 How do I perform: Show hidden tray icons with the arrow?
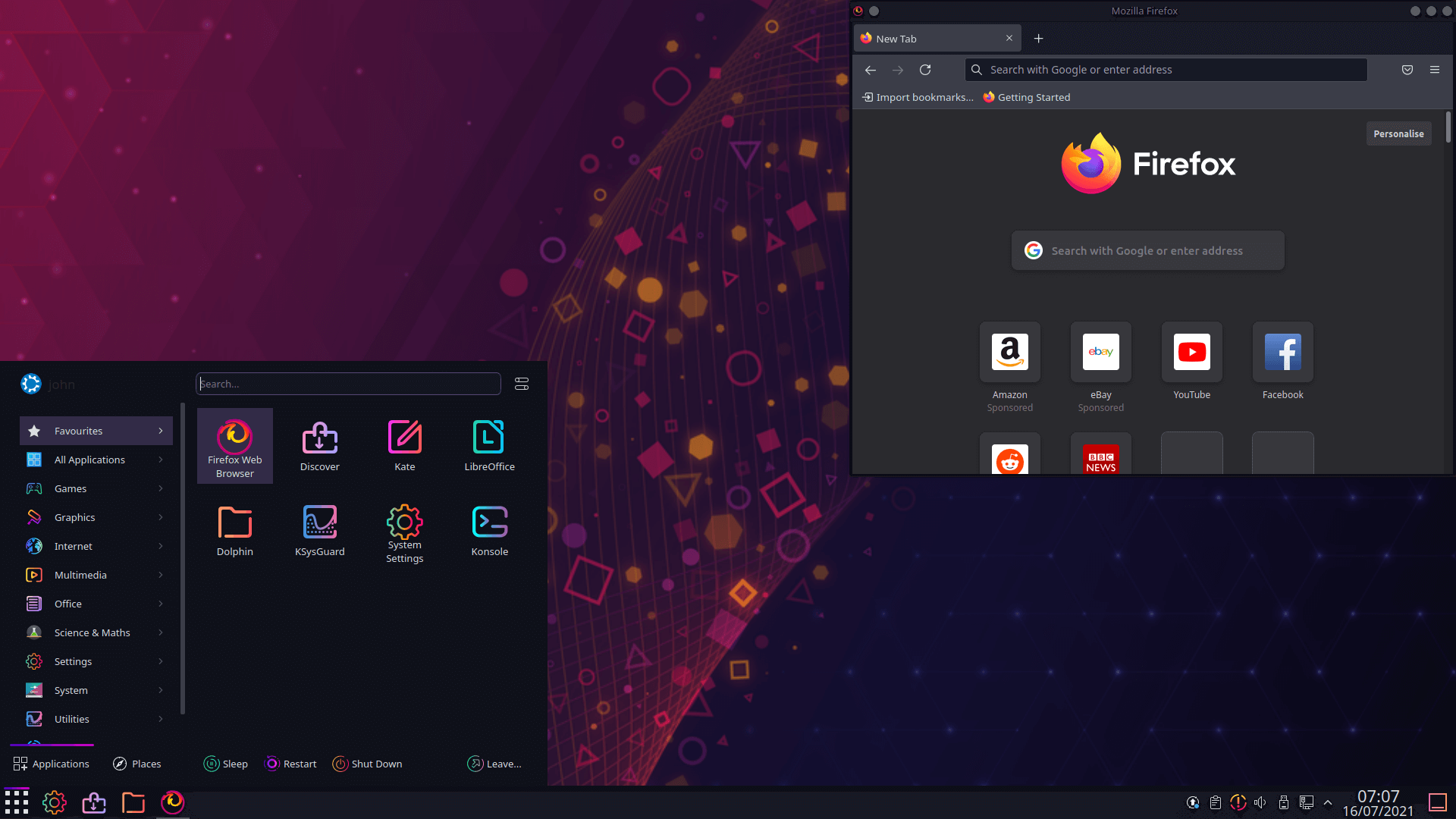1328,802
